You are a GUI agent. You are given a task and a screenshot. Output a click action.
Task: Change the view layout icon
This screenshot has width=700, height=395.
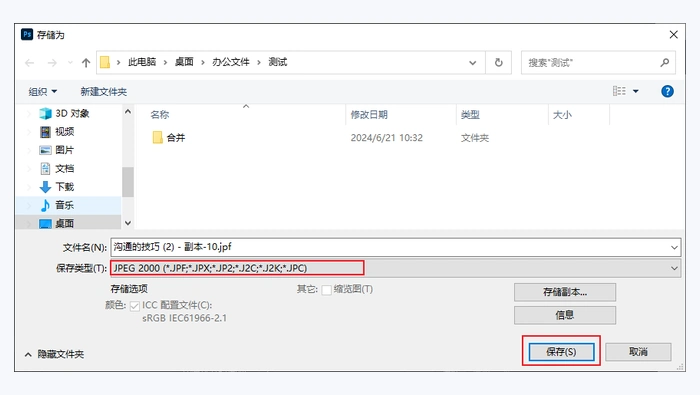click(619, 91)
